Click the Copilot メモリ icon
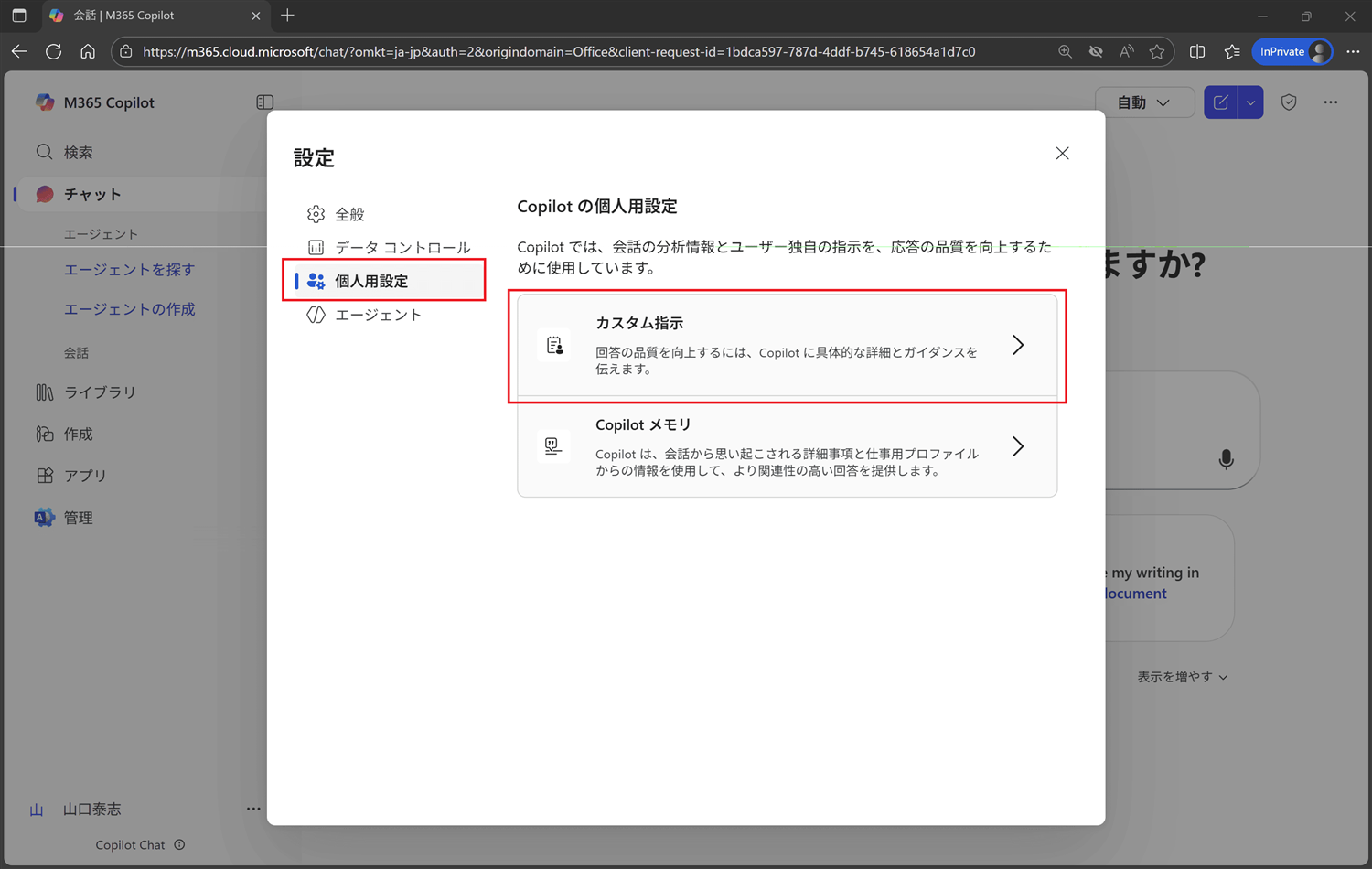Image resolution: width=1372 pixels, height=869 pixels. point(553,446)
